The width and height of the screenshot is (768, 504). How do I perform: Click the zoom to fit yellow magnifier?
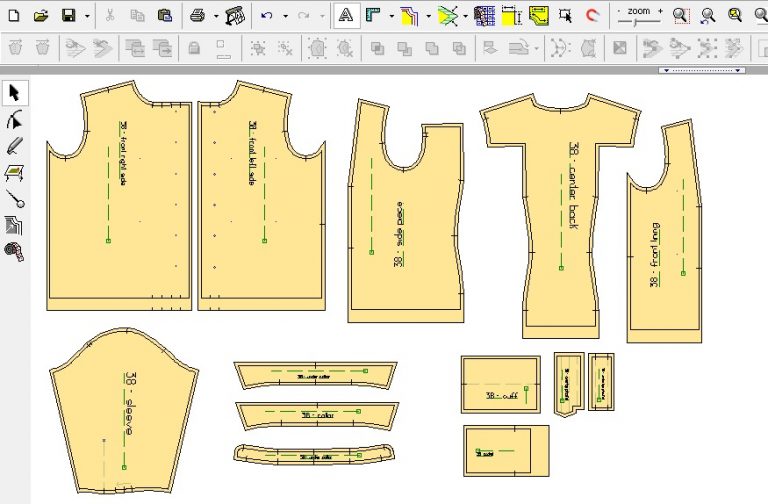coord(735,16)
